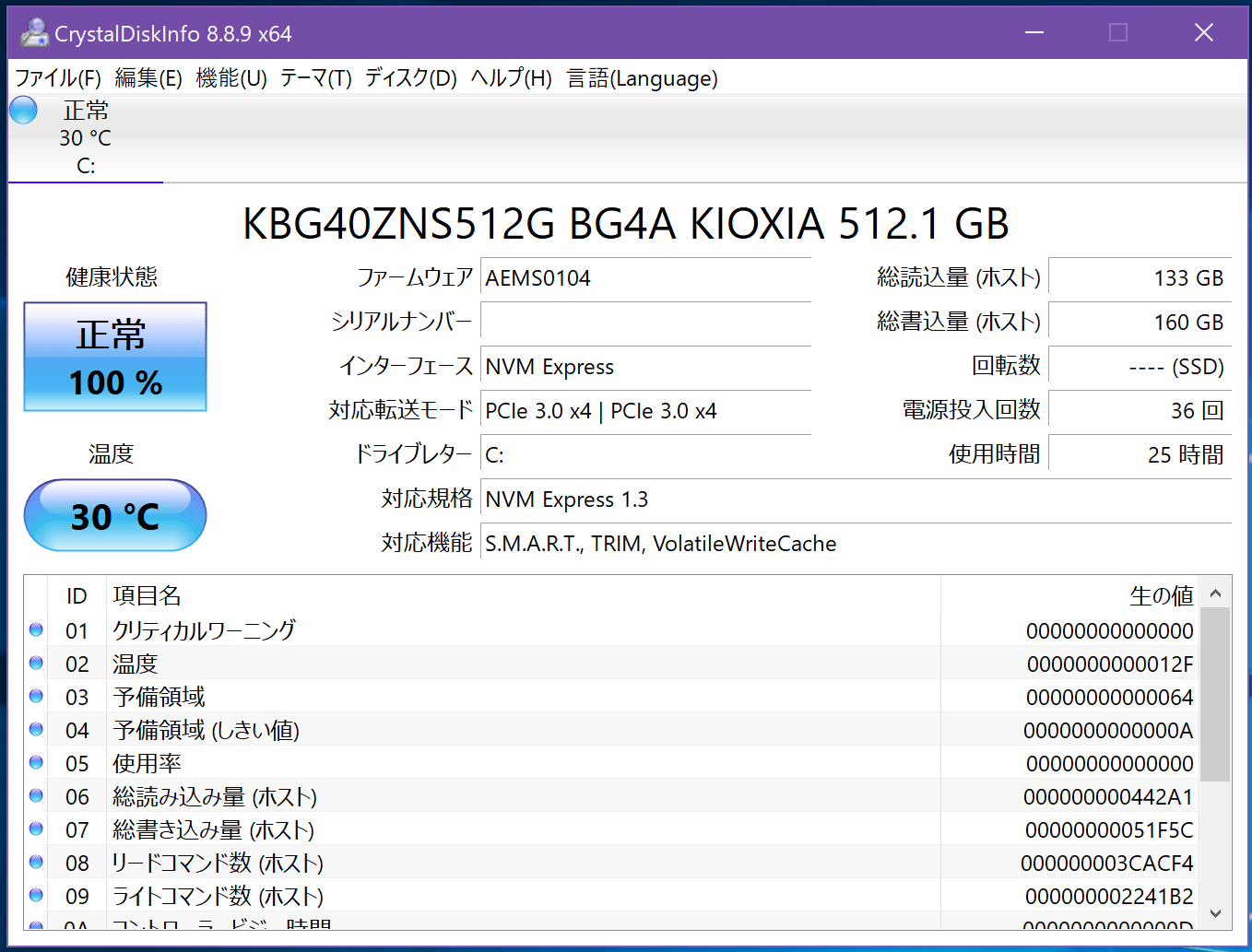Viewport: 1252px width, 952px height.
Task: Click total host writes value 160 GB
Action: coord(1140,323)
